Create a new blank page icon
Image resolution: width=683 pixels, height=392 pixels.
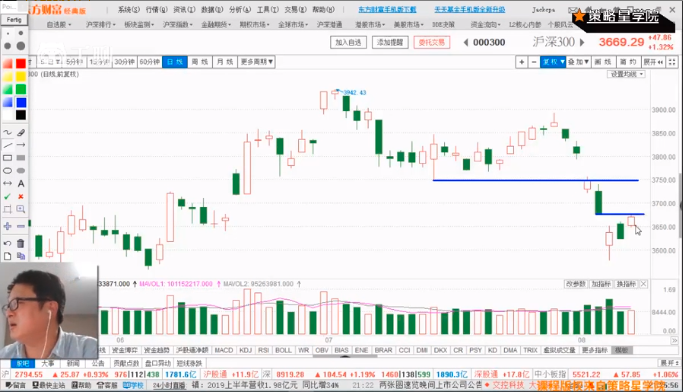pyautogui.click(x=7, y=256)
